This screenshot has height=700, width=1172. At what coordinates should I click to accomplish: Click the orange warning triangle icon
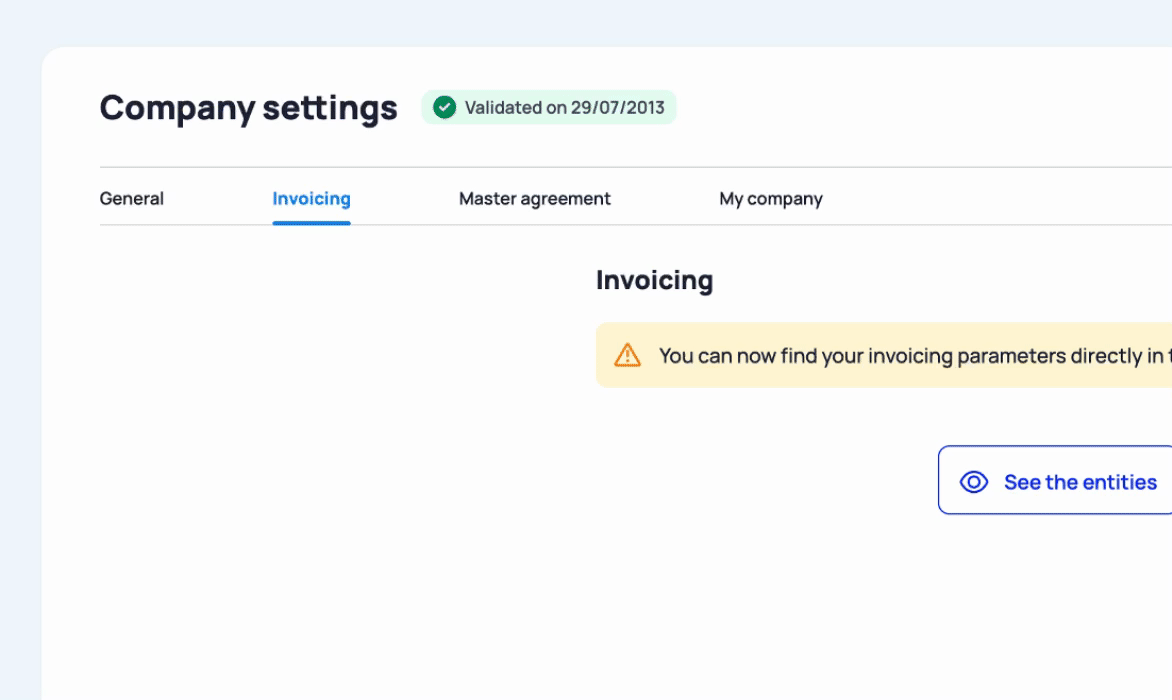click(x=627, y=355)
